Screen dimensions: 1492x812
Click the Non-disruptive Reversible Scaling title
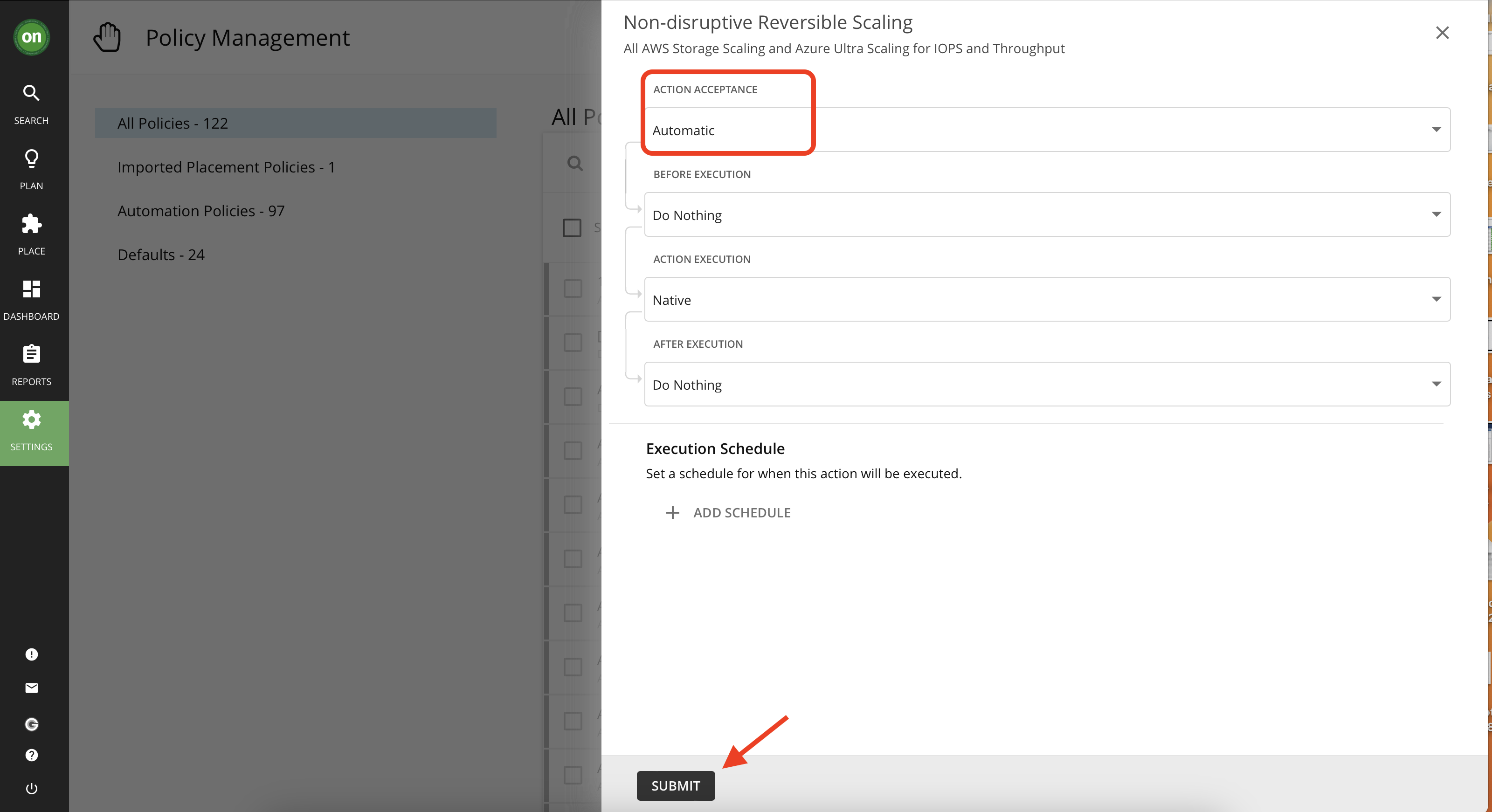[767, 22]
